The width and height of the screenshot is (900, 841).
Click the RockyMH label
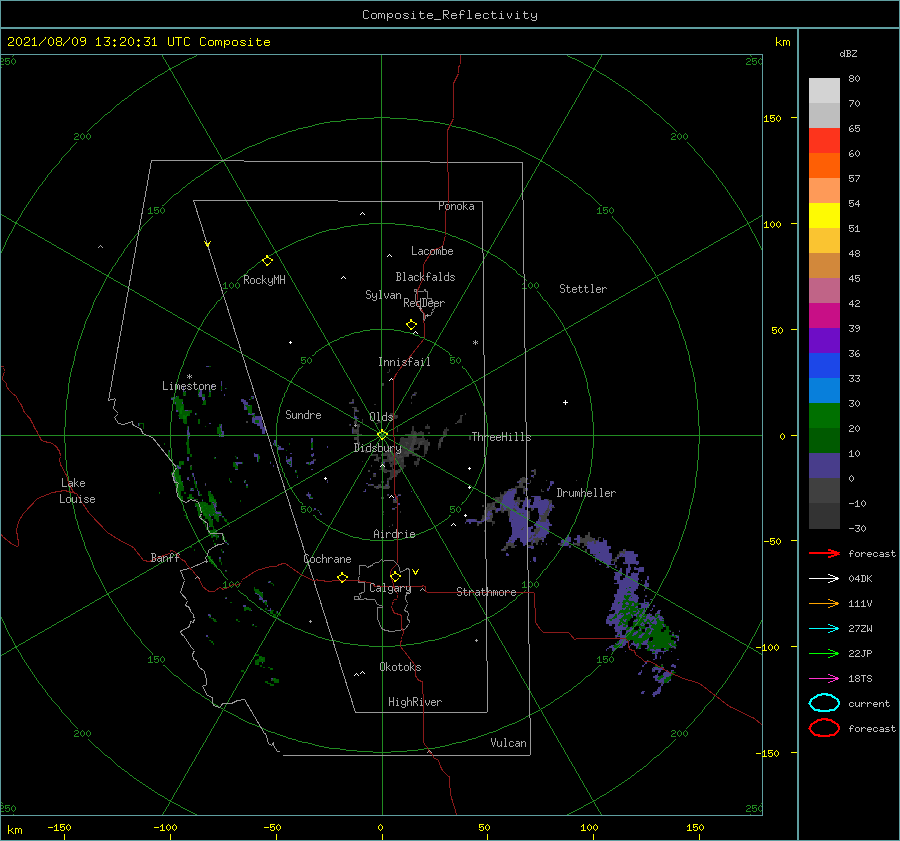[x=264, y=280]
